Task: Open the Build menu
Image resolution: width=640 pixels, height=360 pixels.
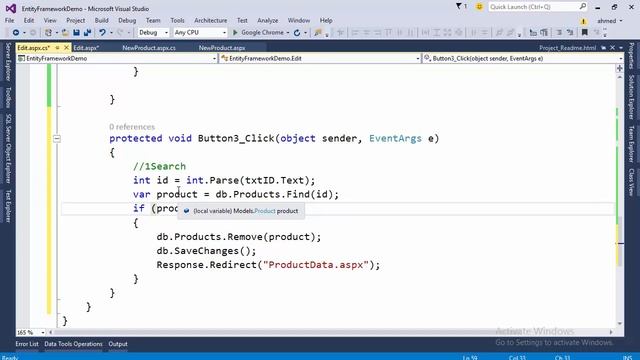Action: [101, 20]
